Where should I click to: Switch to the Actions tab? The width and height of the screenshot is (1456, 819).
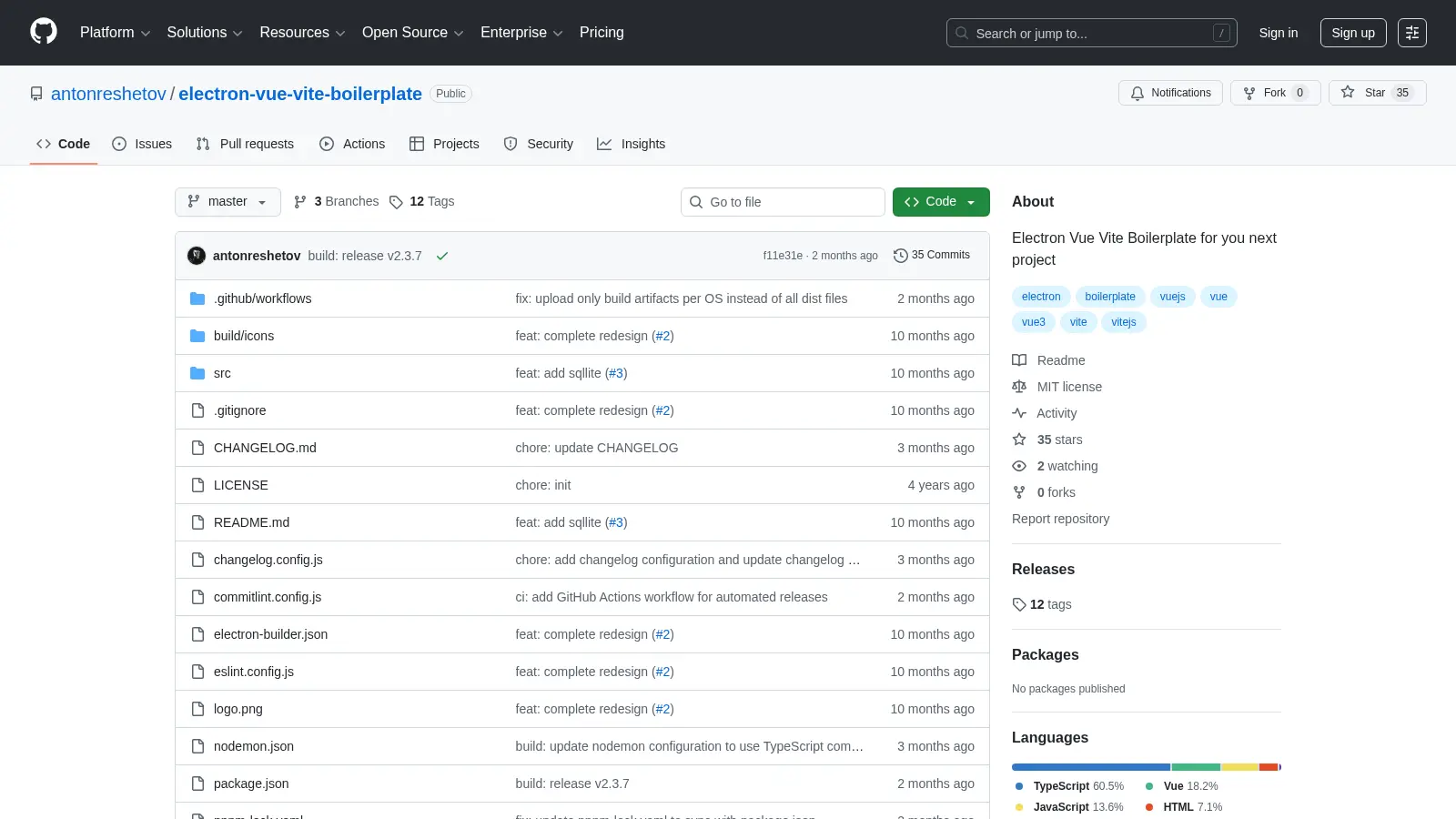(x=352, y=144)
